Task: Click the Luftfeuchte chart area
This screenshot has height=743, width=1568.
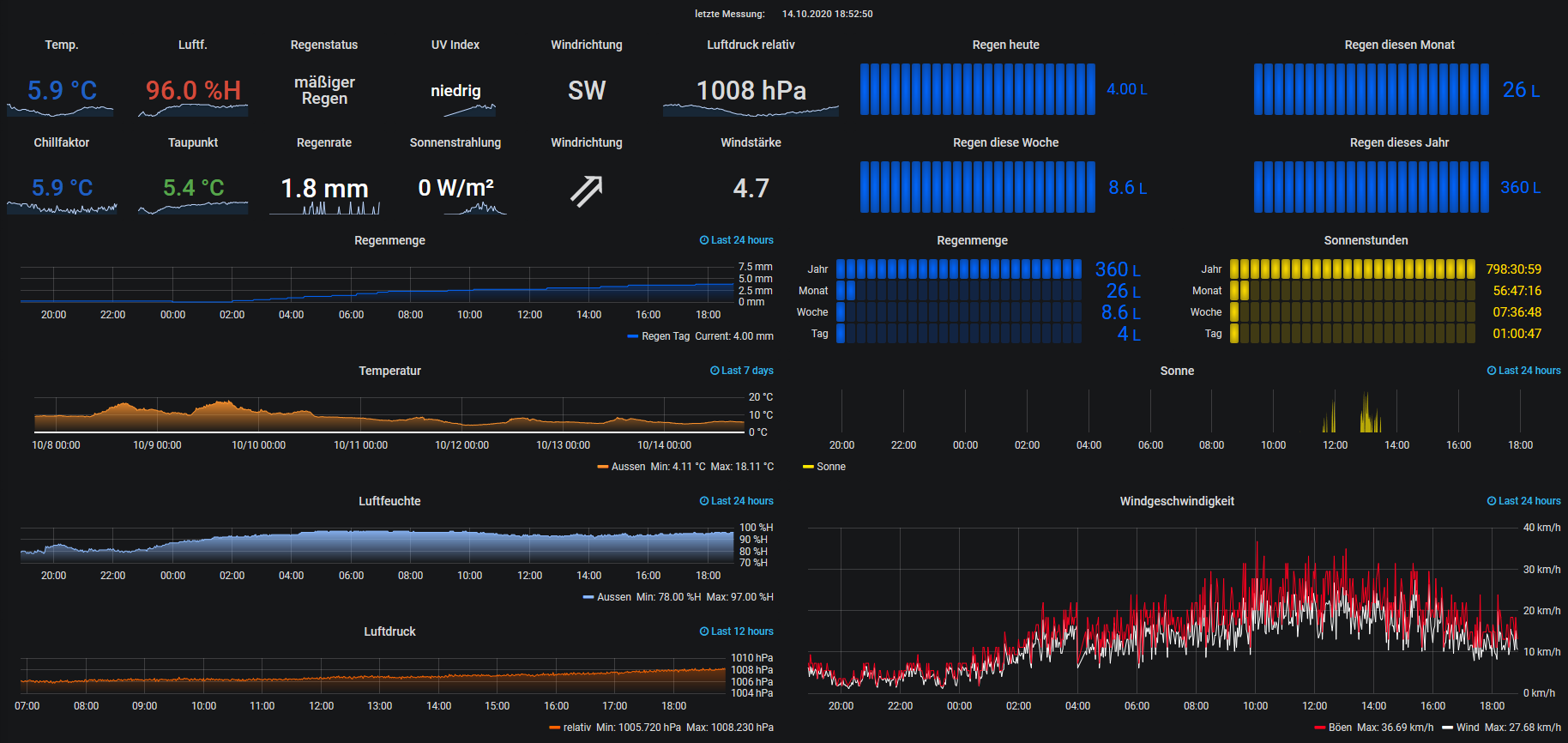Action: point(377,546)
